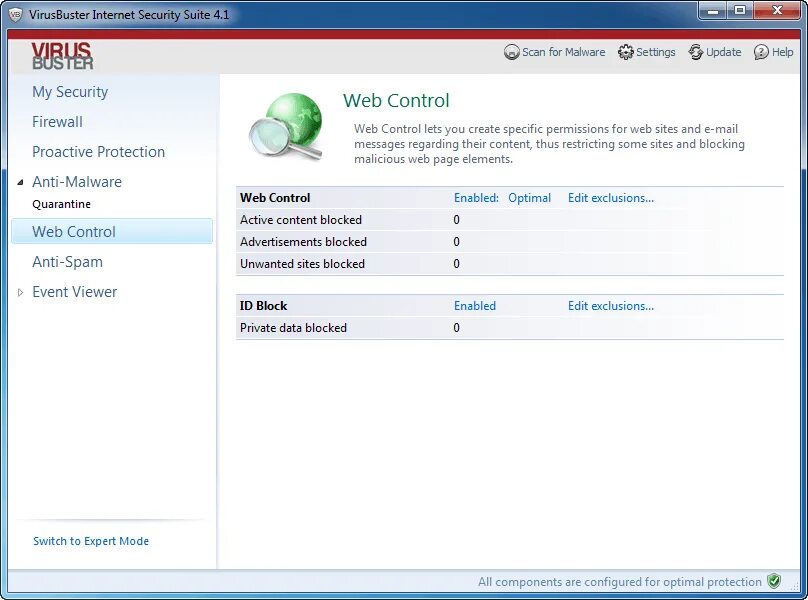Click the green shield status icon

pyautogui.click(x=774, y=581)
